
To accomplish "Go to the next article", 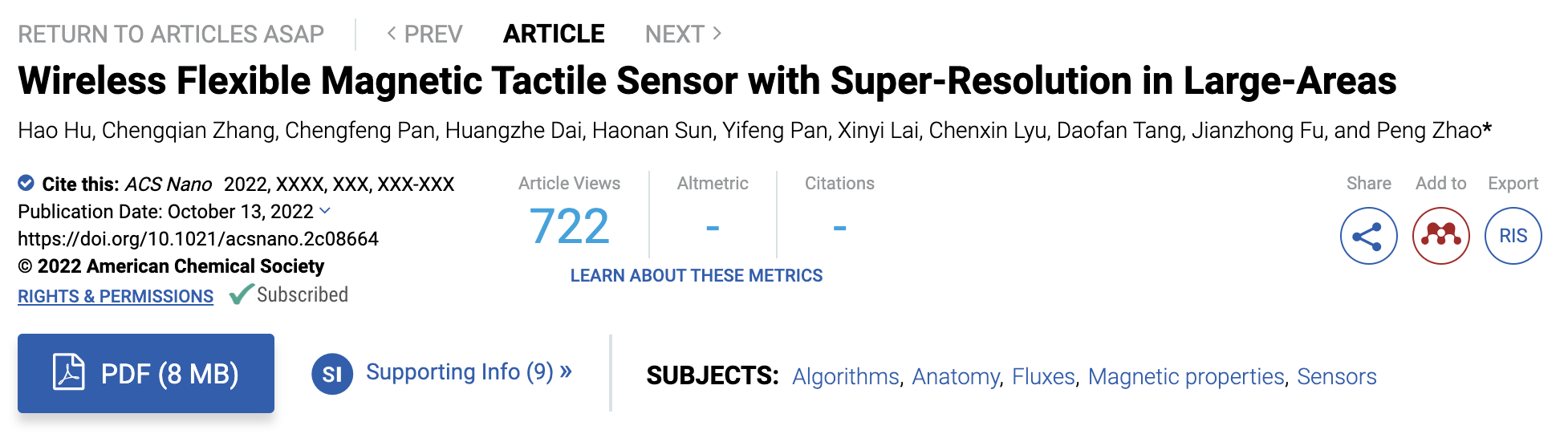I will 683,34.
